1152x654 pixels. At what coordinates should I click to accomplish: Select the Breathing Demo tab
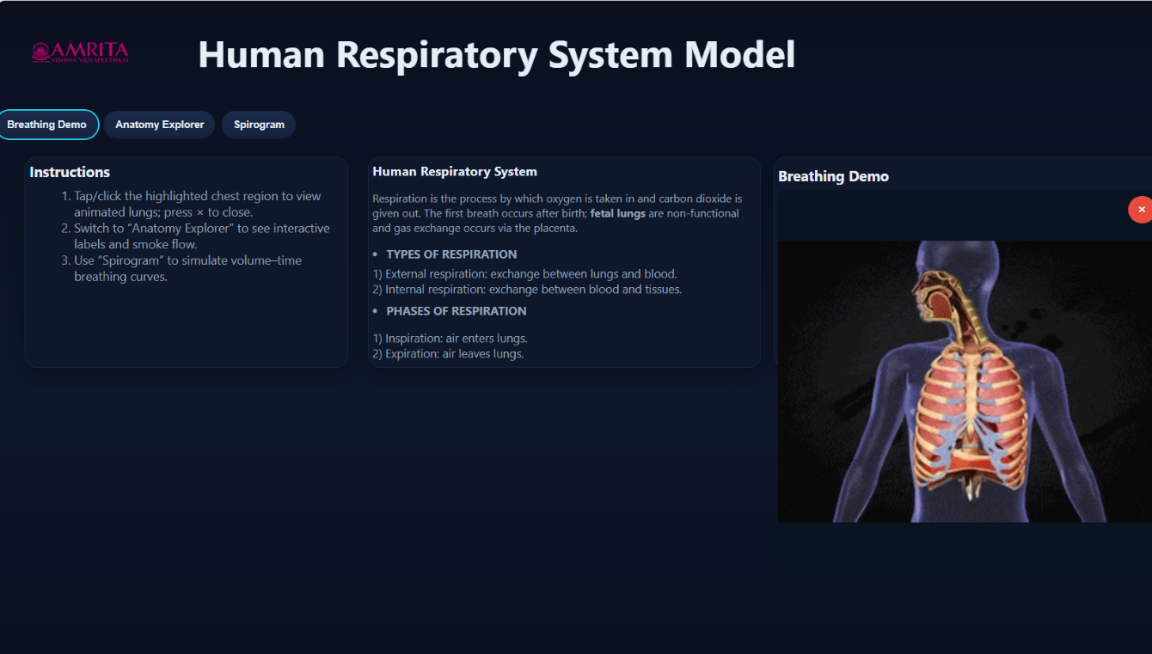click(47, 125)
